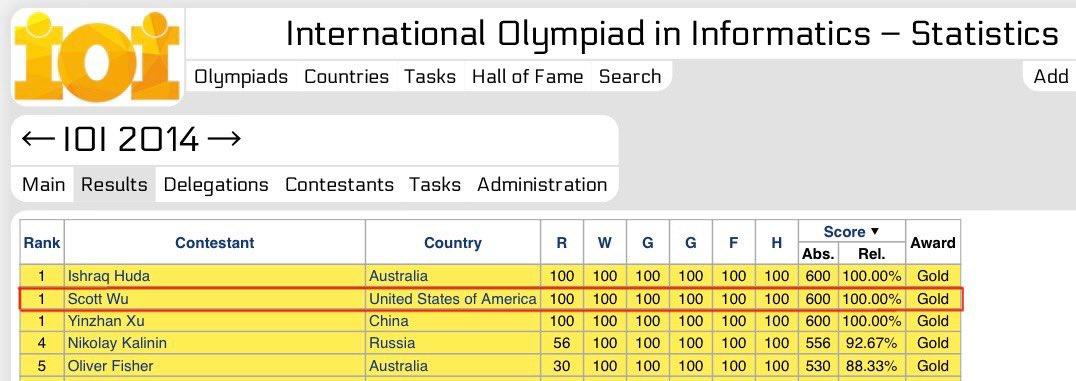Open the Countries menu
The height and width of the screenshot is (381, 1076).
click(x=347, y=76)
